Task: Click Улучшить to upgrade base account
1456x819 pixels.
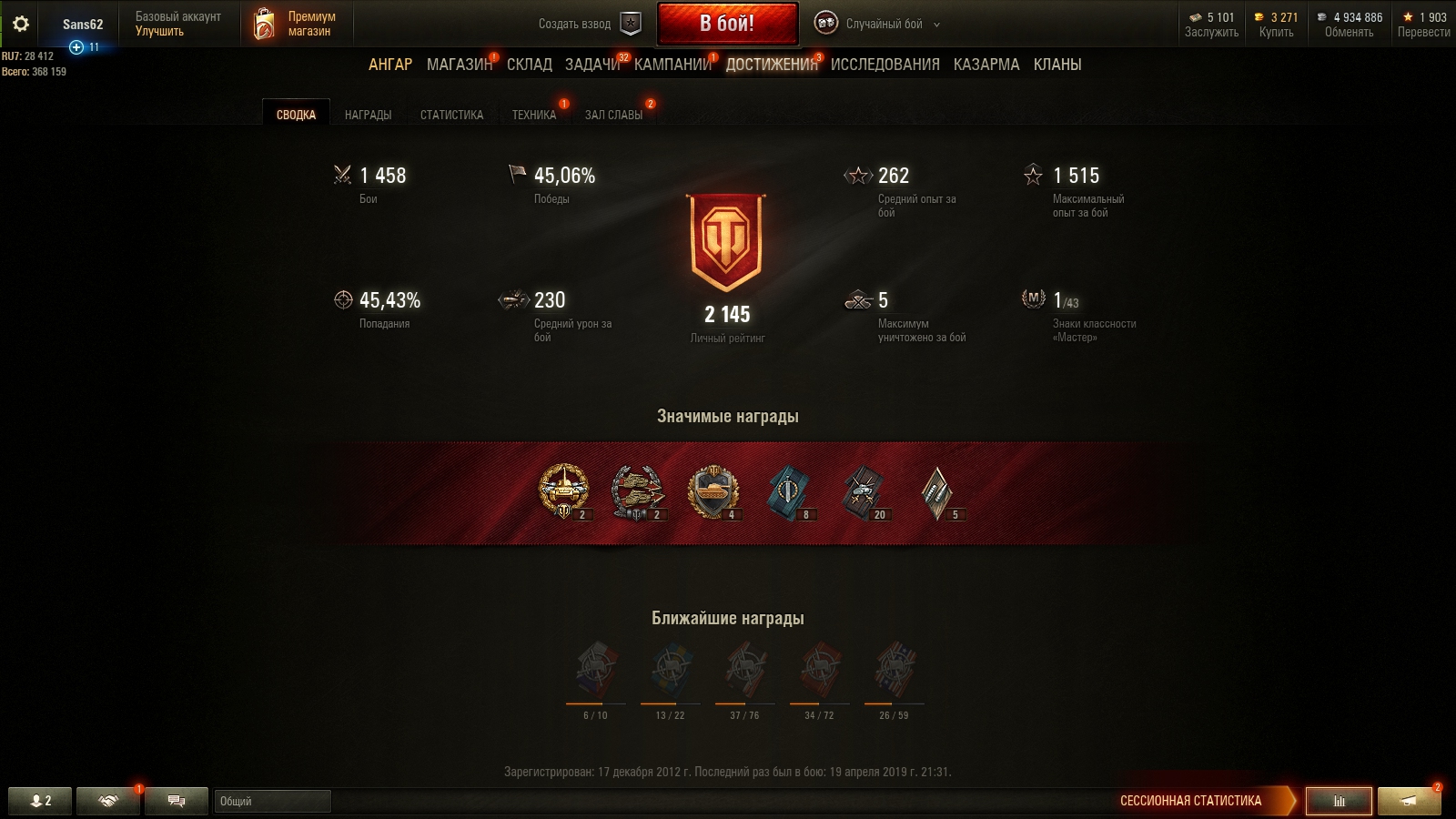Action: 159,32
